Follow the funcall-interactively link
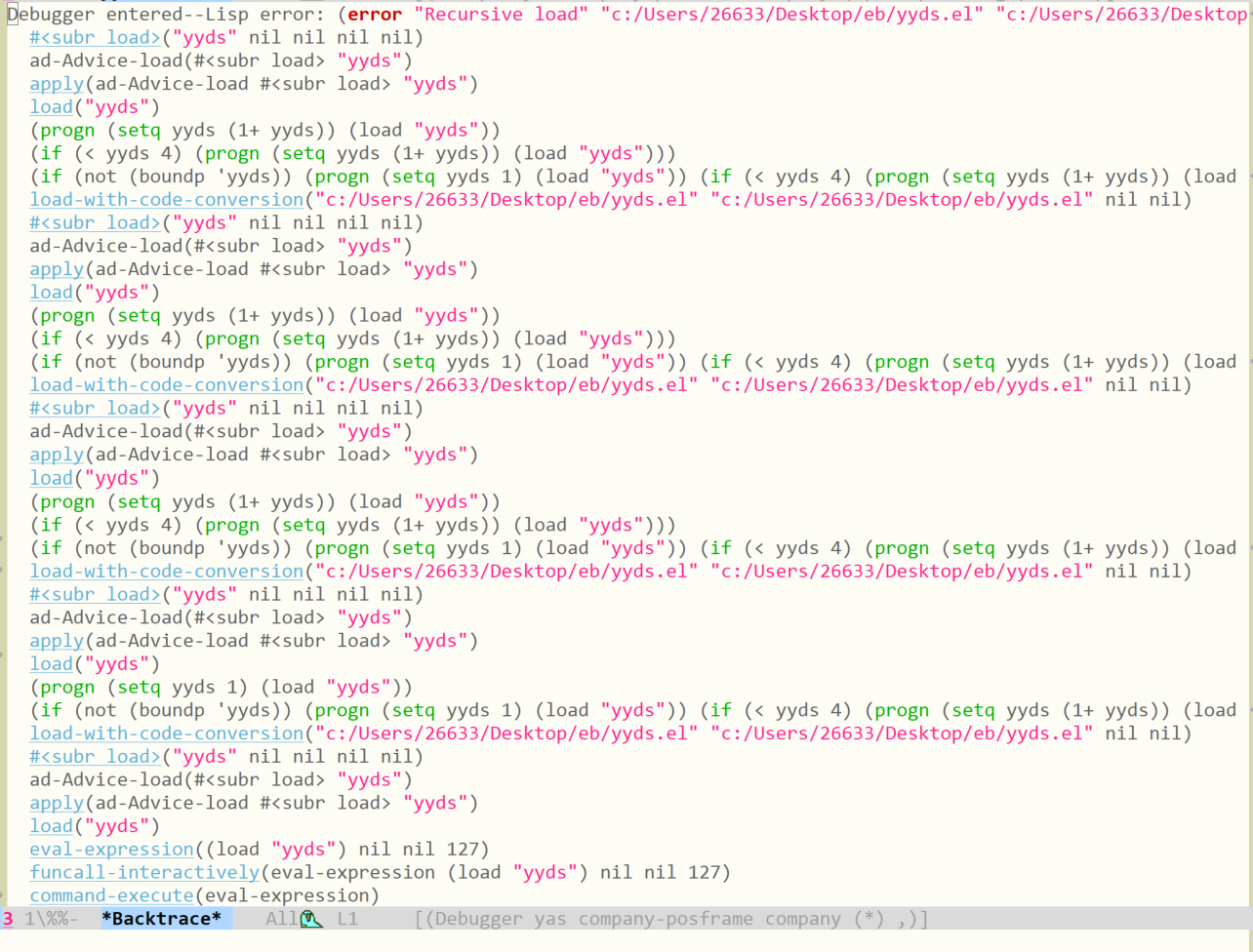Viewport: 1253px width, 952px height. pos(143,872)
